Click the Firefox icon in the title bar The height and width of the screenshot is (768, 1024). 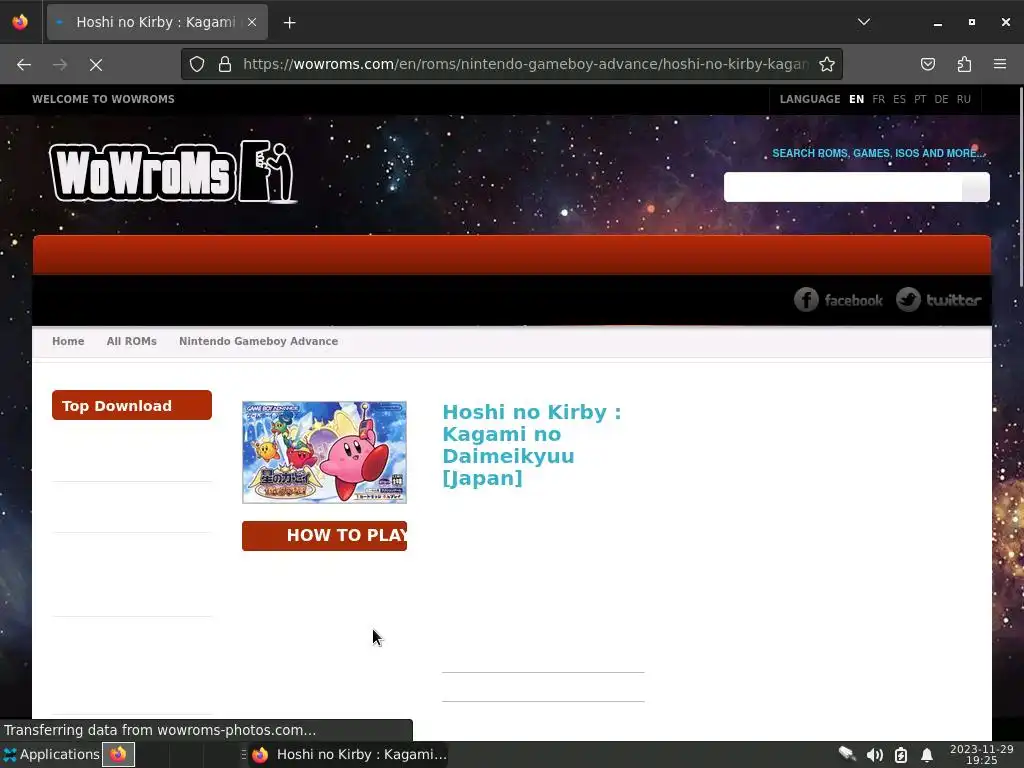20,22
